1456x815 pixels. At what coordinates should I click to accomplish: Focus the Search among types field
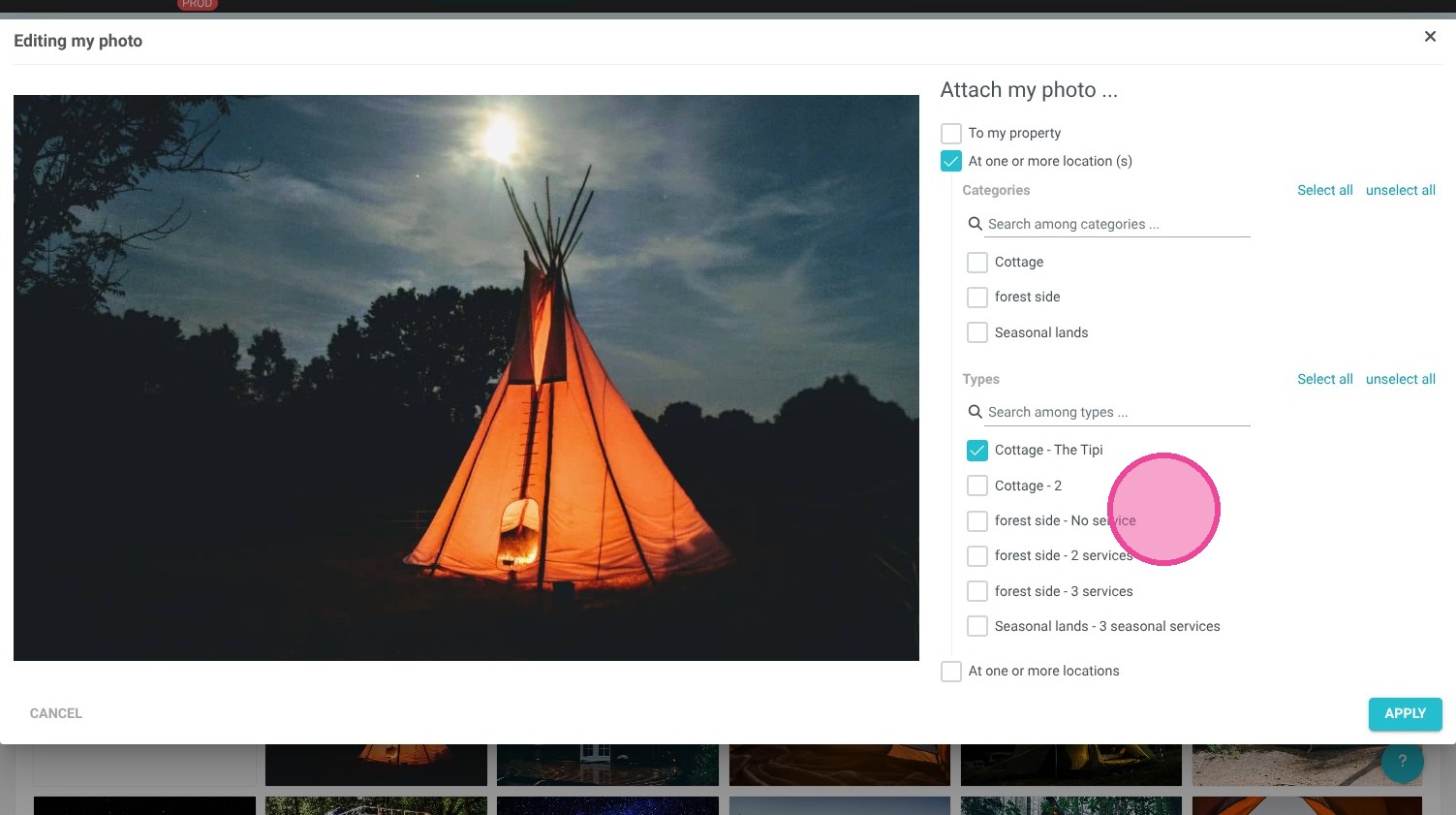(x=1118, y=412)
